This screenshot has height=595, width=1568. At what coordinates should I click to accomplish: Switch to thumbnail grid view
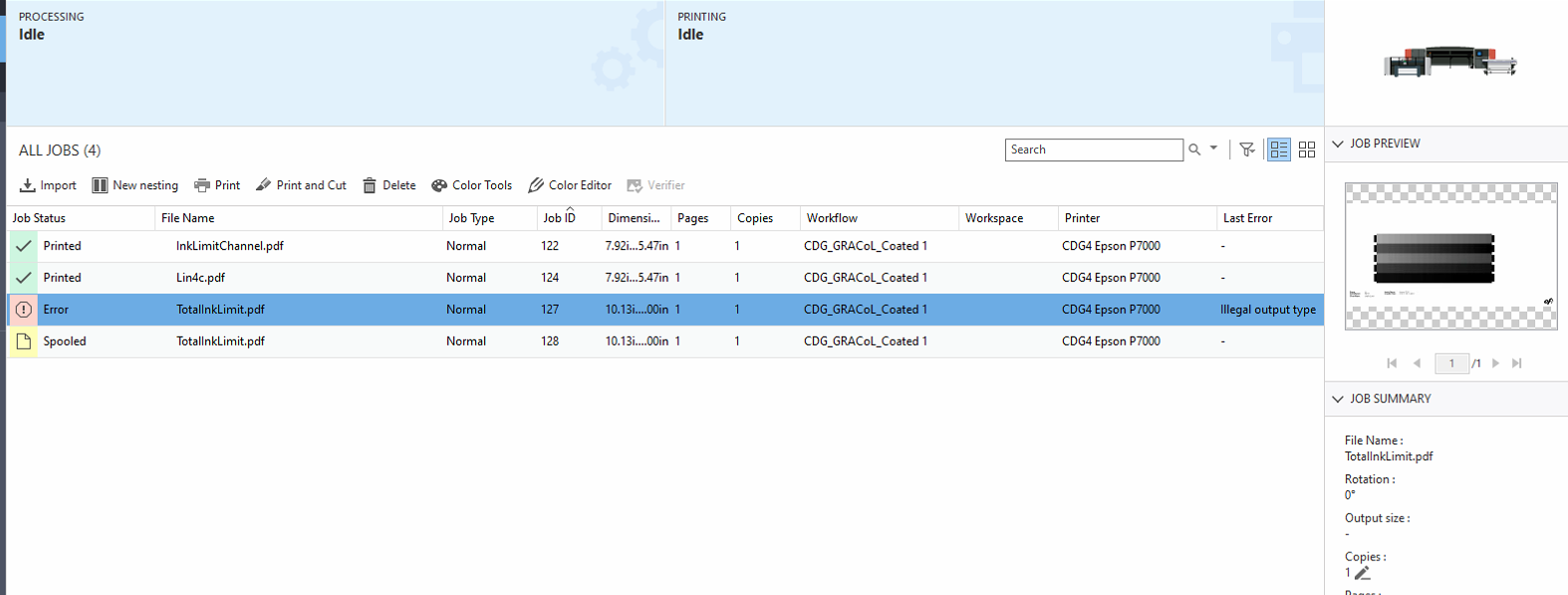coord(1307,149)
